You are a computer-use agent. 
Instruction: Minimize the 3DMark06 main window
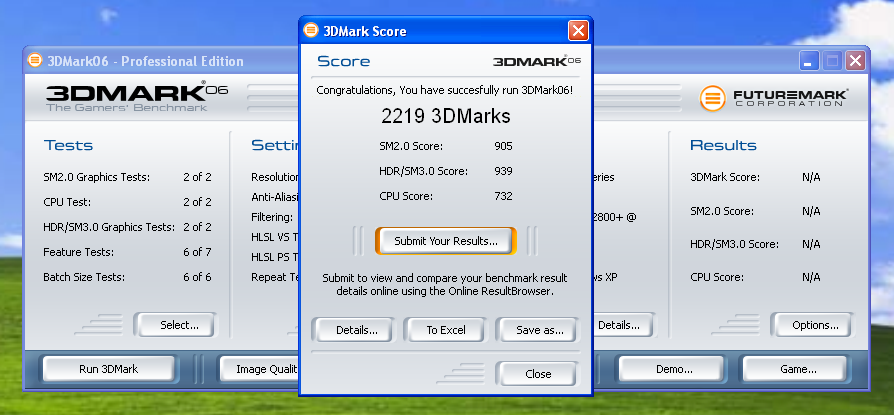[x=809, y=61]
